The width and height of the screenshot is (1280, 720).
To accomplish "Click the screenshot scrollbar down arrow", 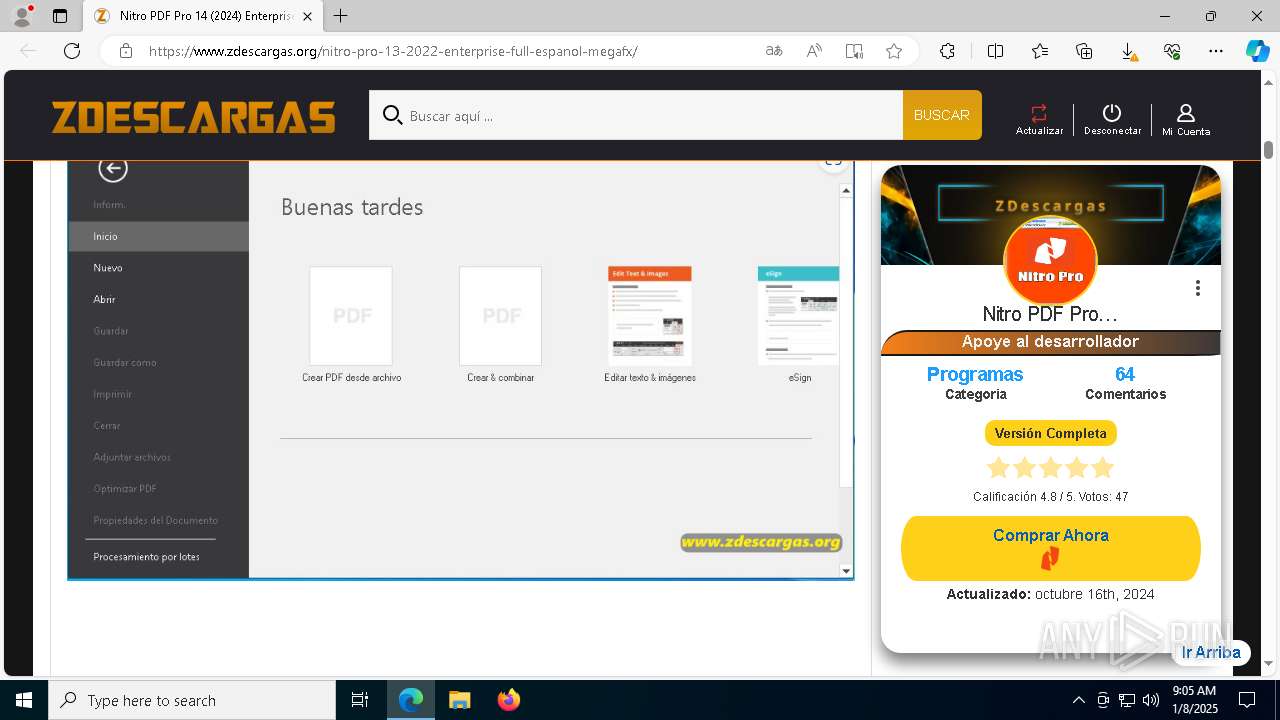I will [x=846, y=571].
